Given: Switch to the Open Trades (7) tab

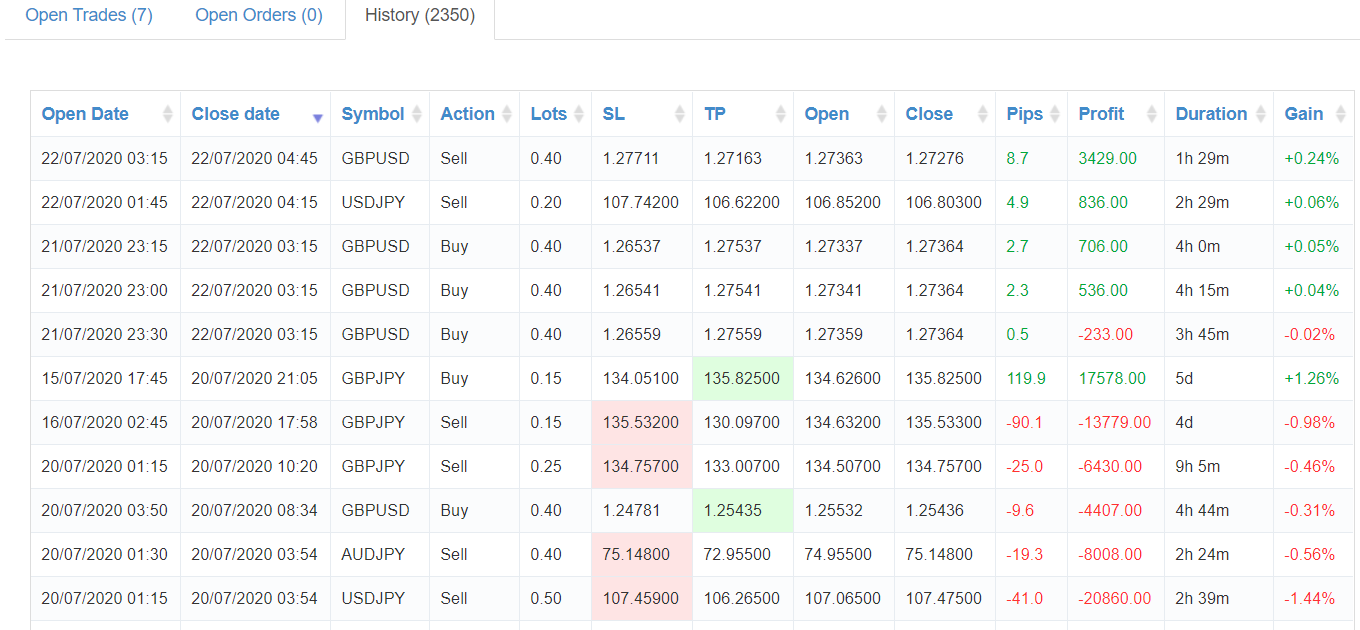Looking at the screenshot, I should pos(89,16).
